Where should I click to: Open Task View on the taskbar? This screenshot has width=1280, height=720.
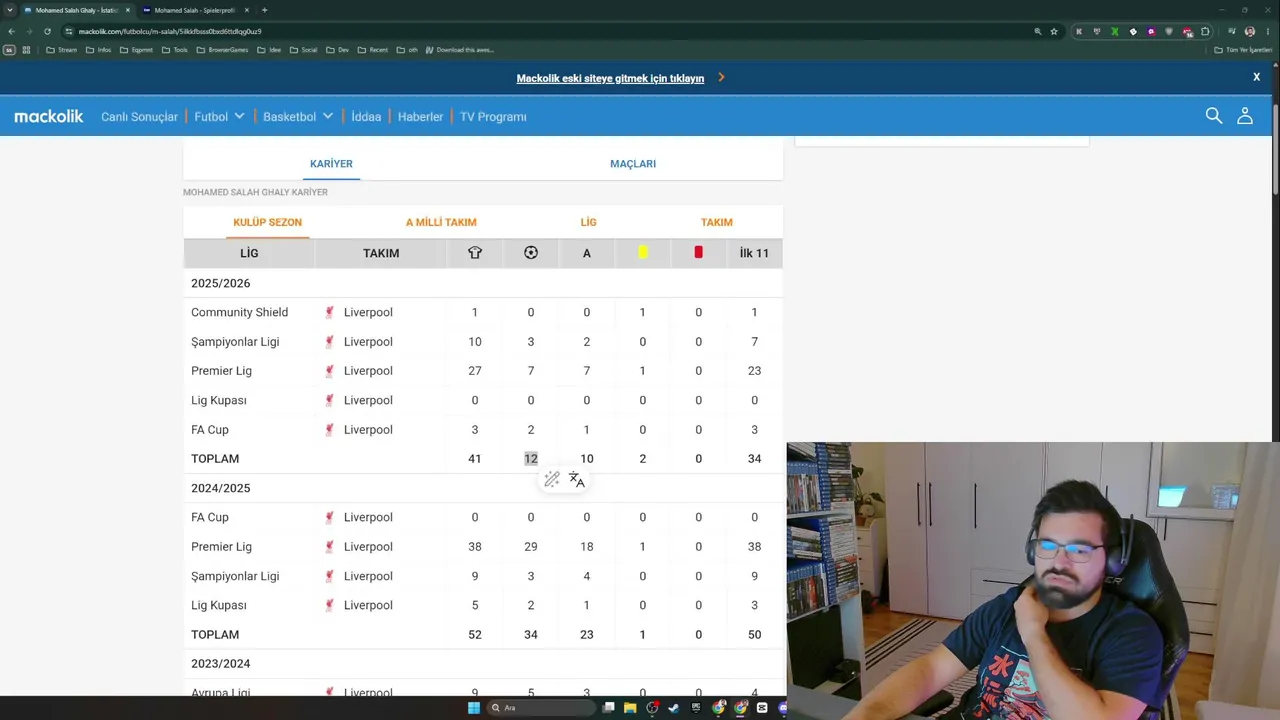point(608,708)
